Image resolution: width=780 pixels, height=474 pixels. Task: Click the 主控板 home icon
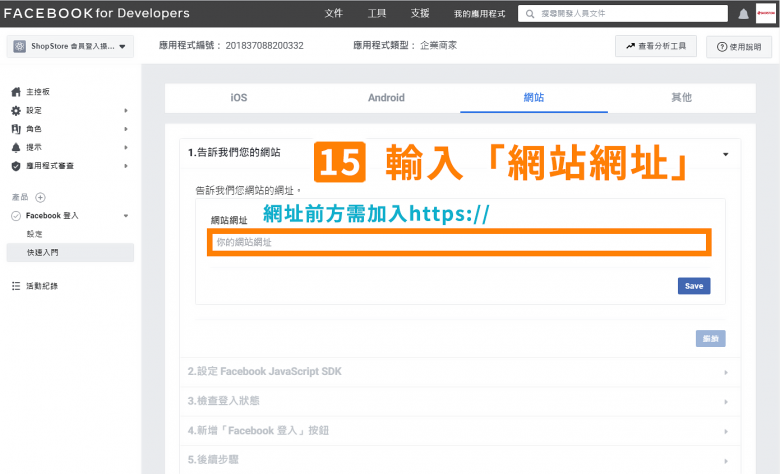[16, 92]
